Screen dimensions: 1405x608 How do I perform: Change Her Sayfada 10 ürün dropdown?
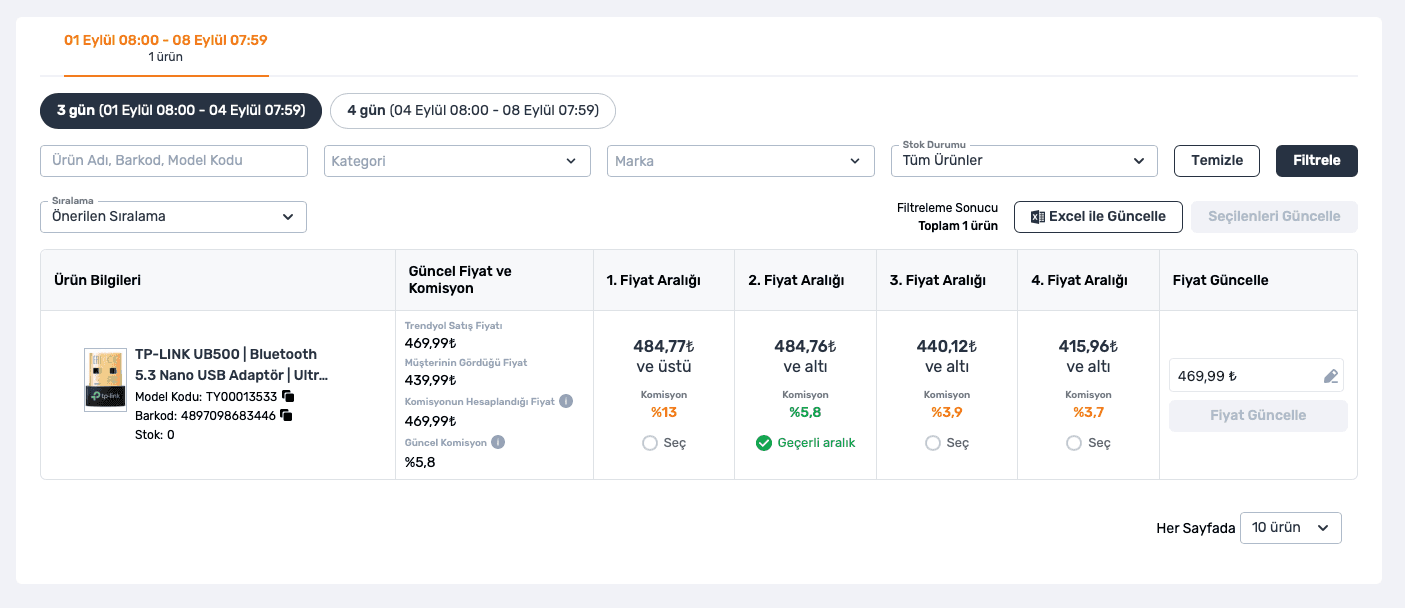pos(1290,528)
